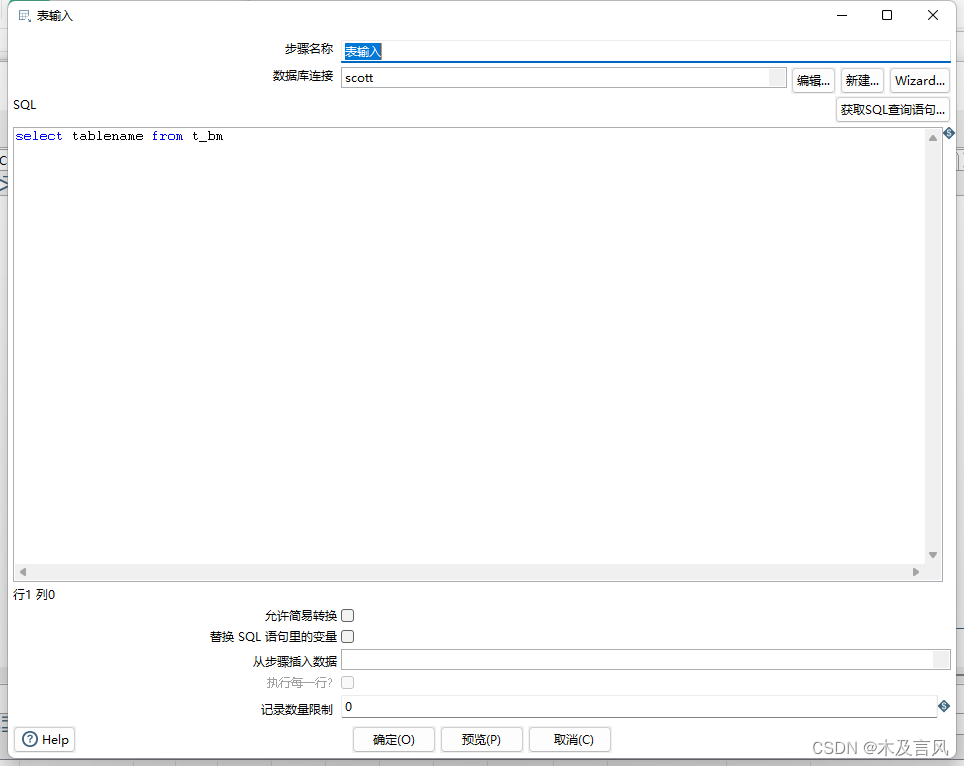Click the 获取SQL查询语句... button
964x766 pixels.
[893, 109]
